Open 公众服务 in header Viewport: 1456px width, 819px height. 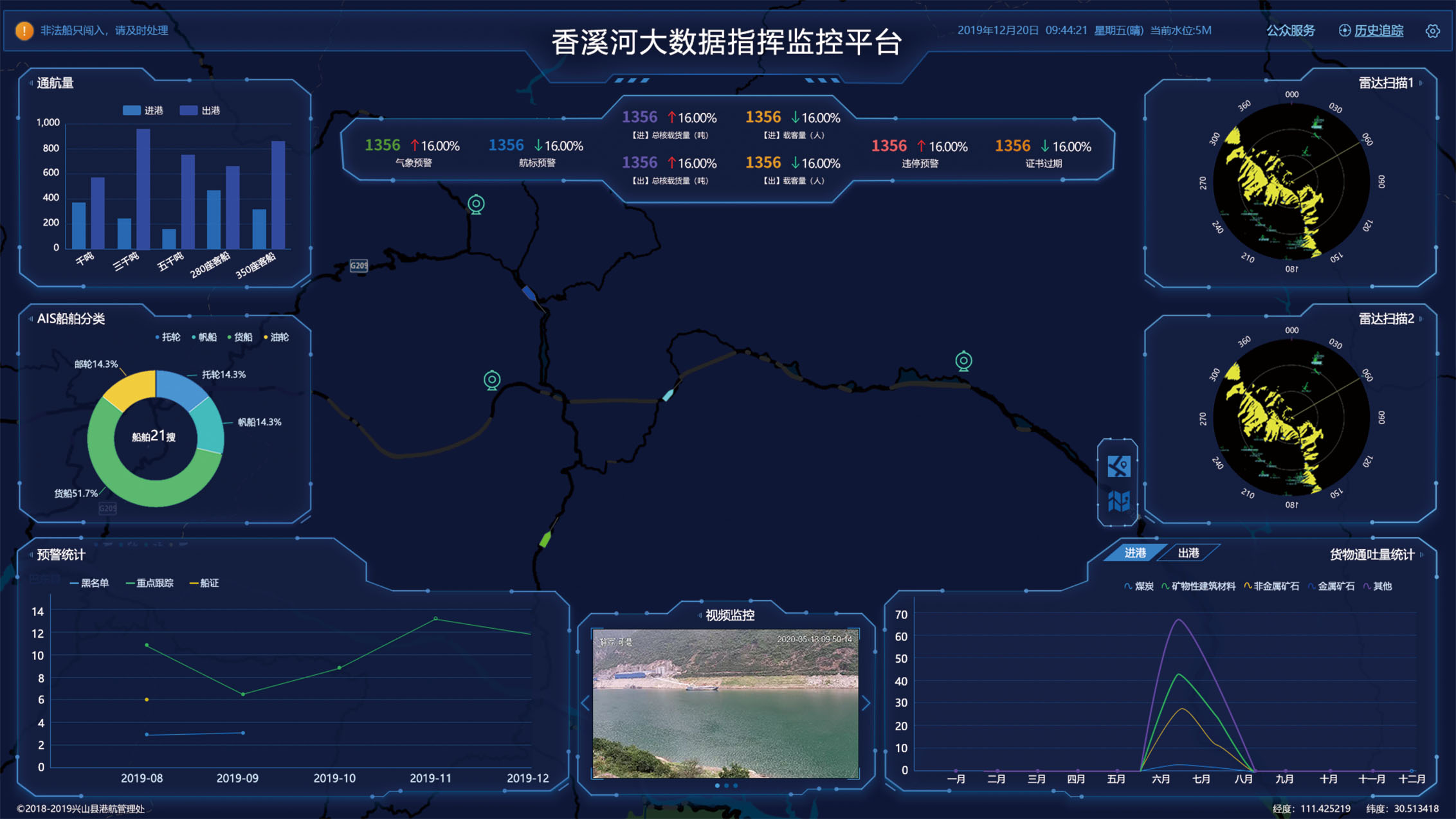(x=1290, y=31)
